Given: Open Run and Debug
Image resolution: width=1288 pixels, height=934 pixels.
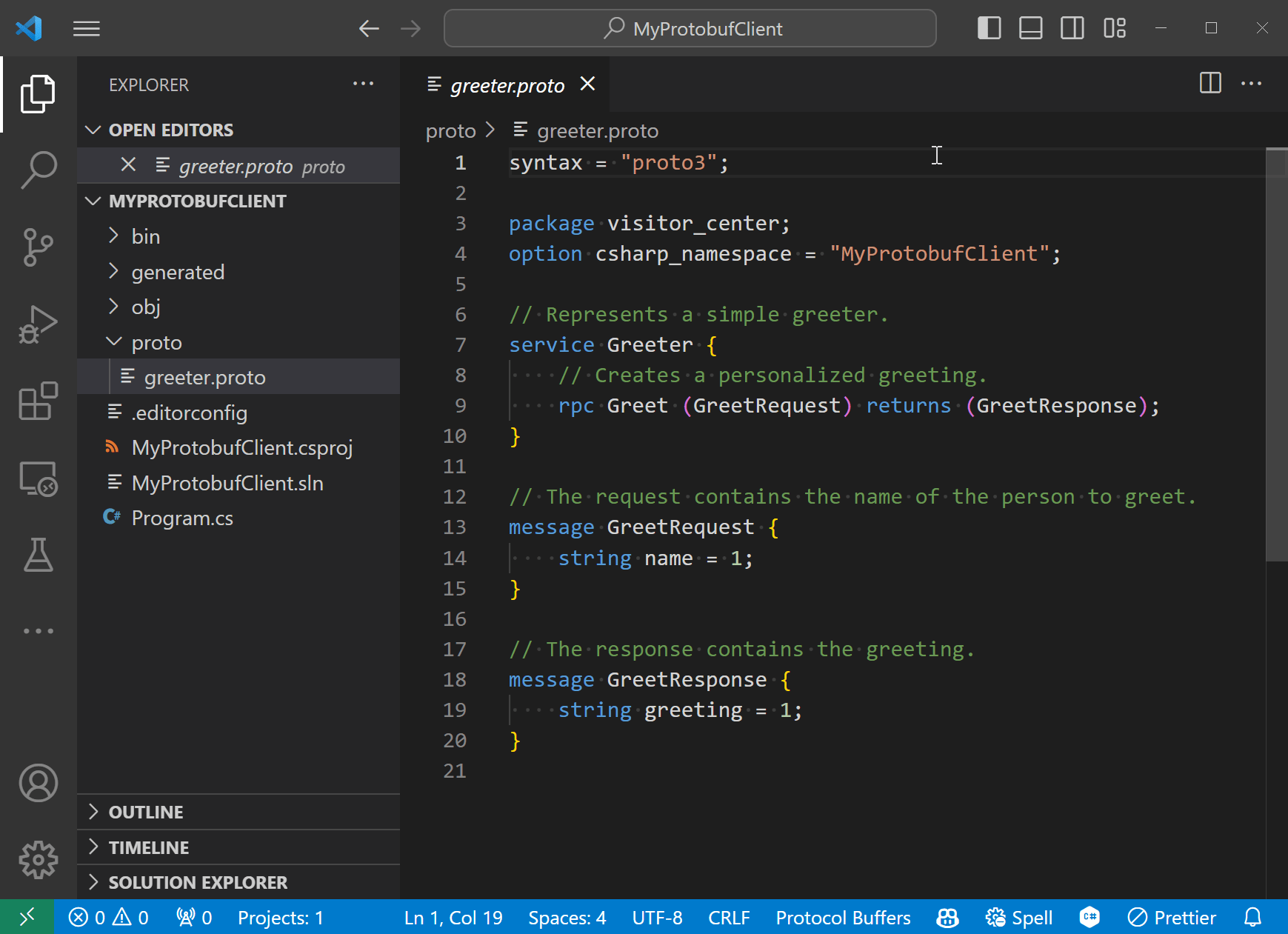Looking at the screenshot, I should pyautogui.click(x=38, y=324).
